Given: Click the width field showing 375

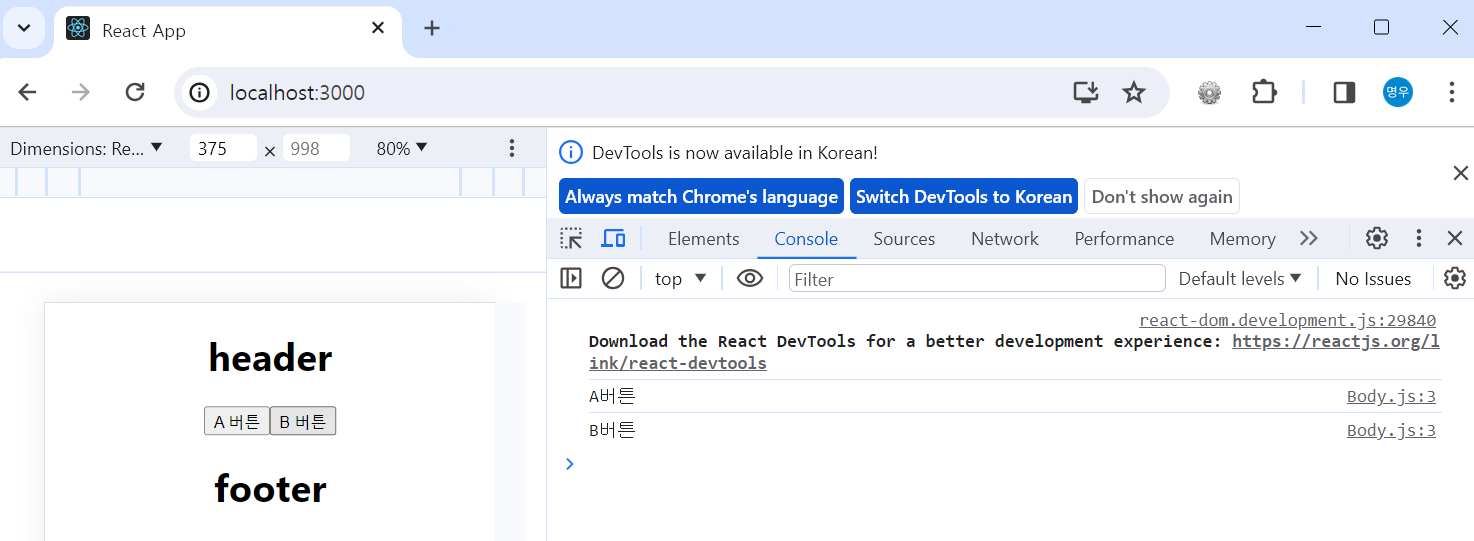Looking at the screenshot, I should (x=223, y=148).
